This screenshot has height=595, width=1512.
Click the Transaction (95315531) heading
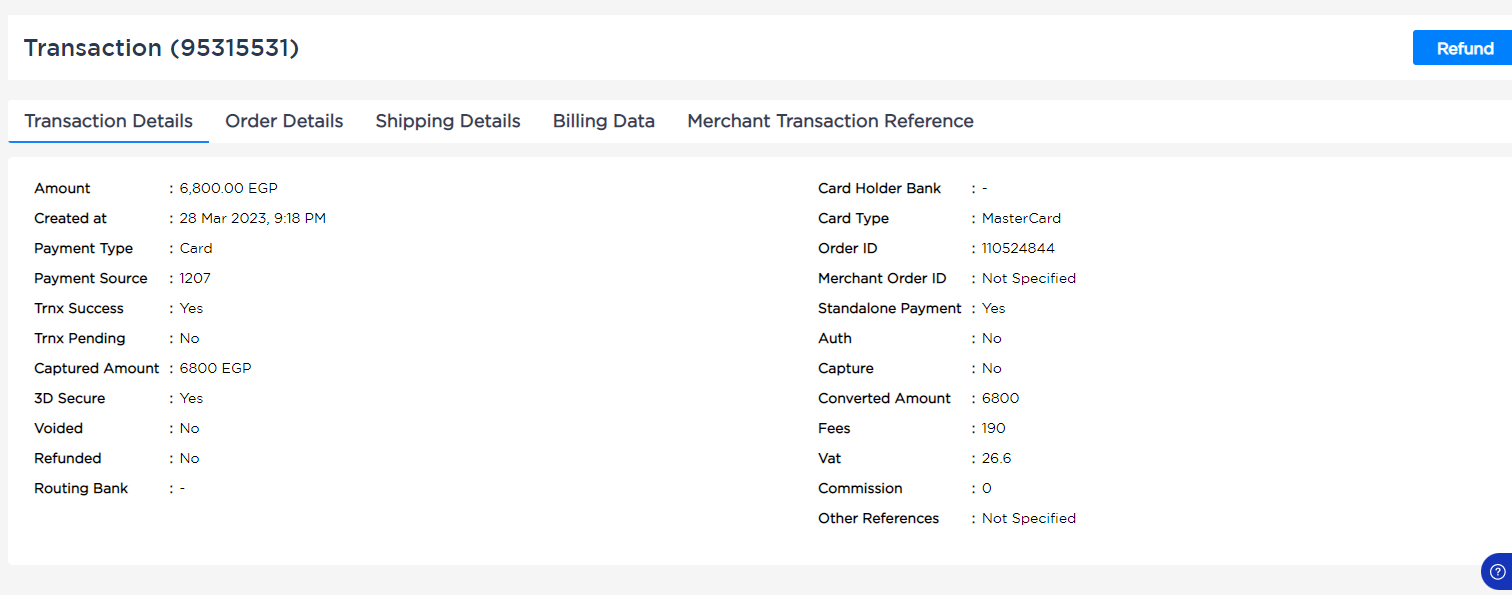click(x=161, y=48)
